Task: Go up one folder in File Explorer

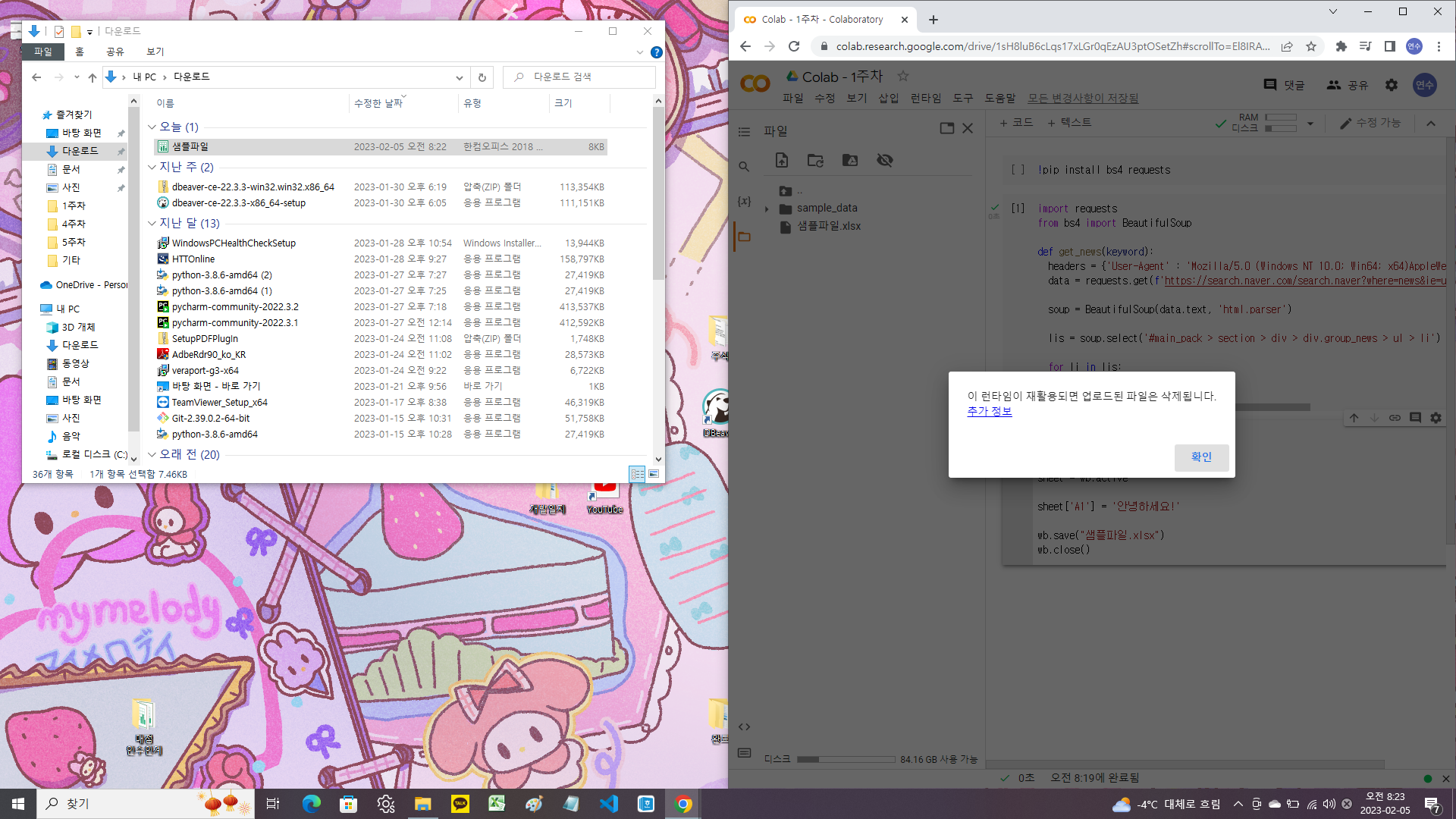Action: (93, 77)
